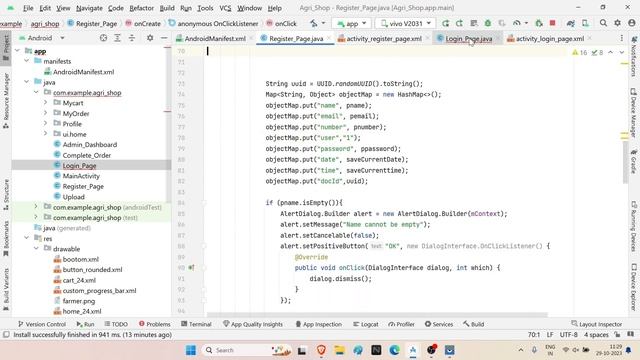Open App Quality Insights panel
The image size is (640, 360).
[x=253, y=324]
